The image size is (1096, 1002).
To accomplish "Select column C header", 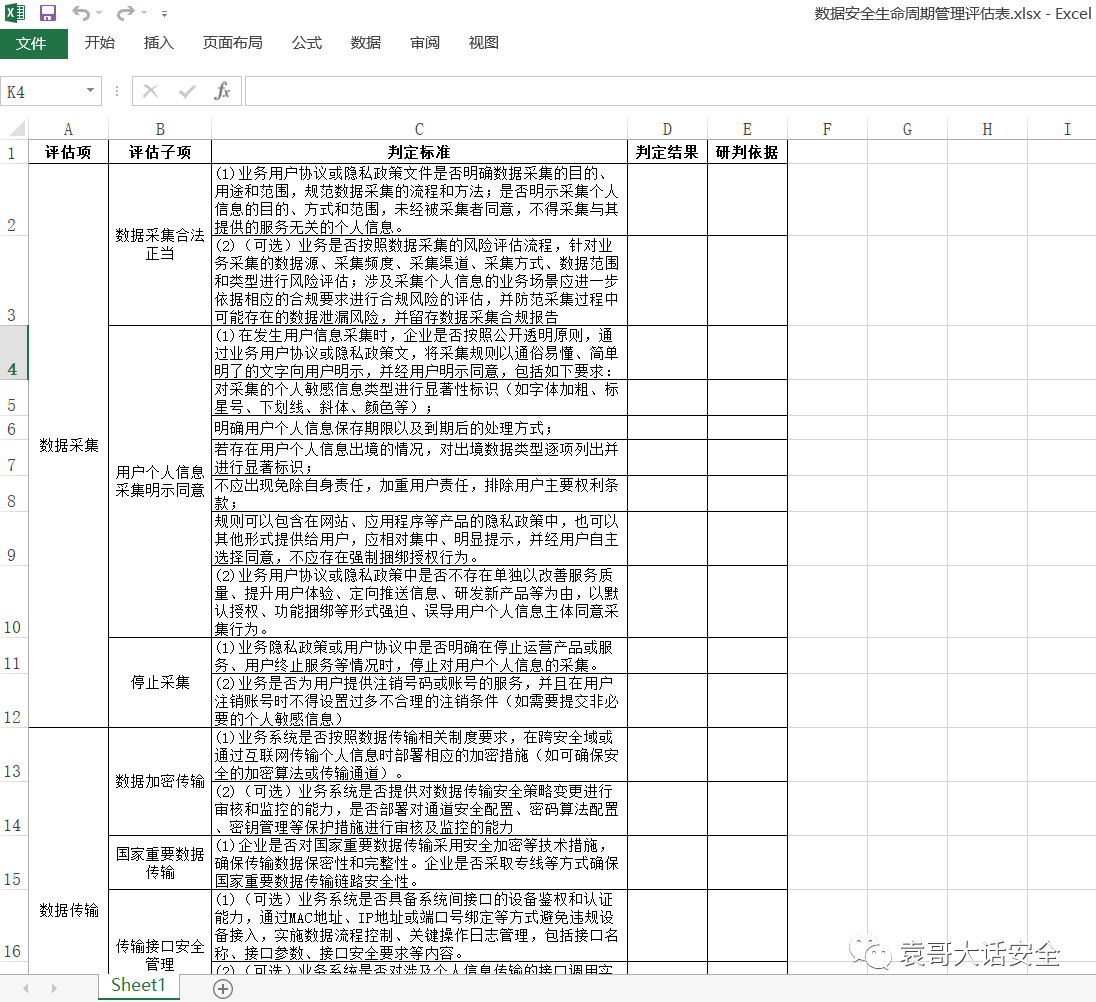I will 419,129.
